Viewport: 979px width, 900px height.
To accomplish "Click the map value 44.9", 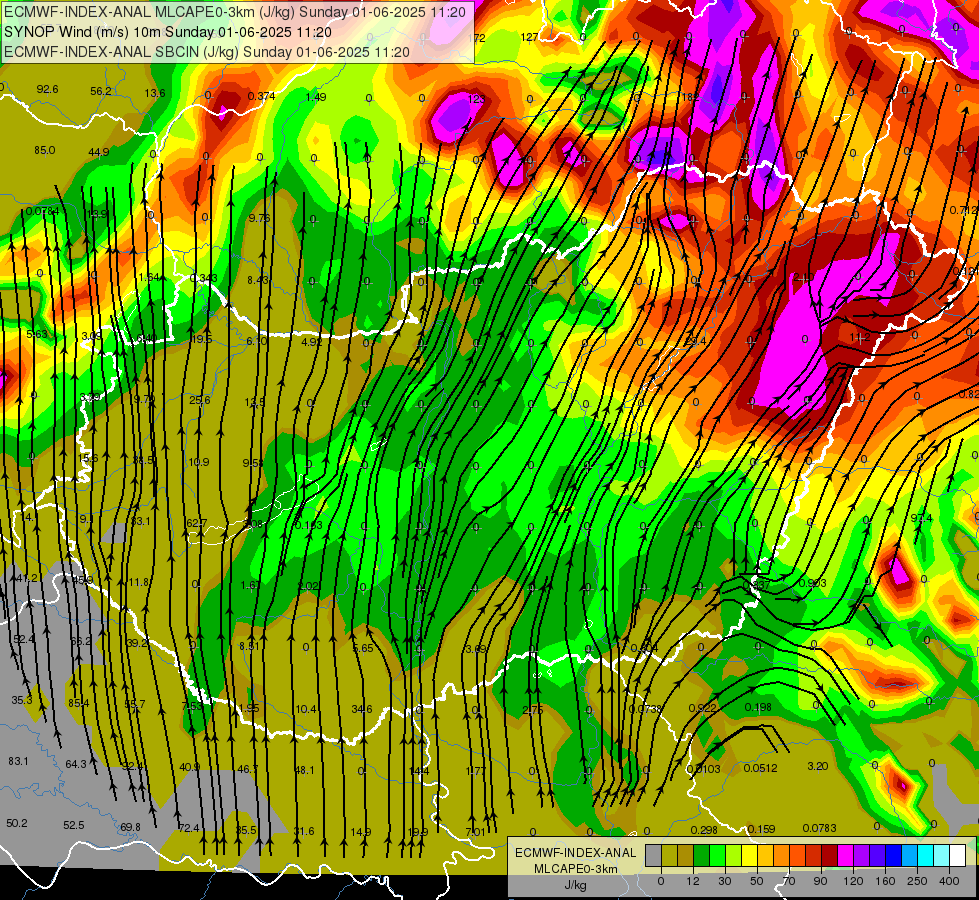I will (x=99, y=152).
